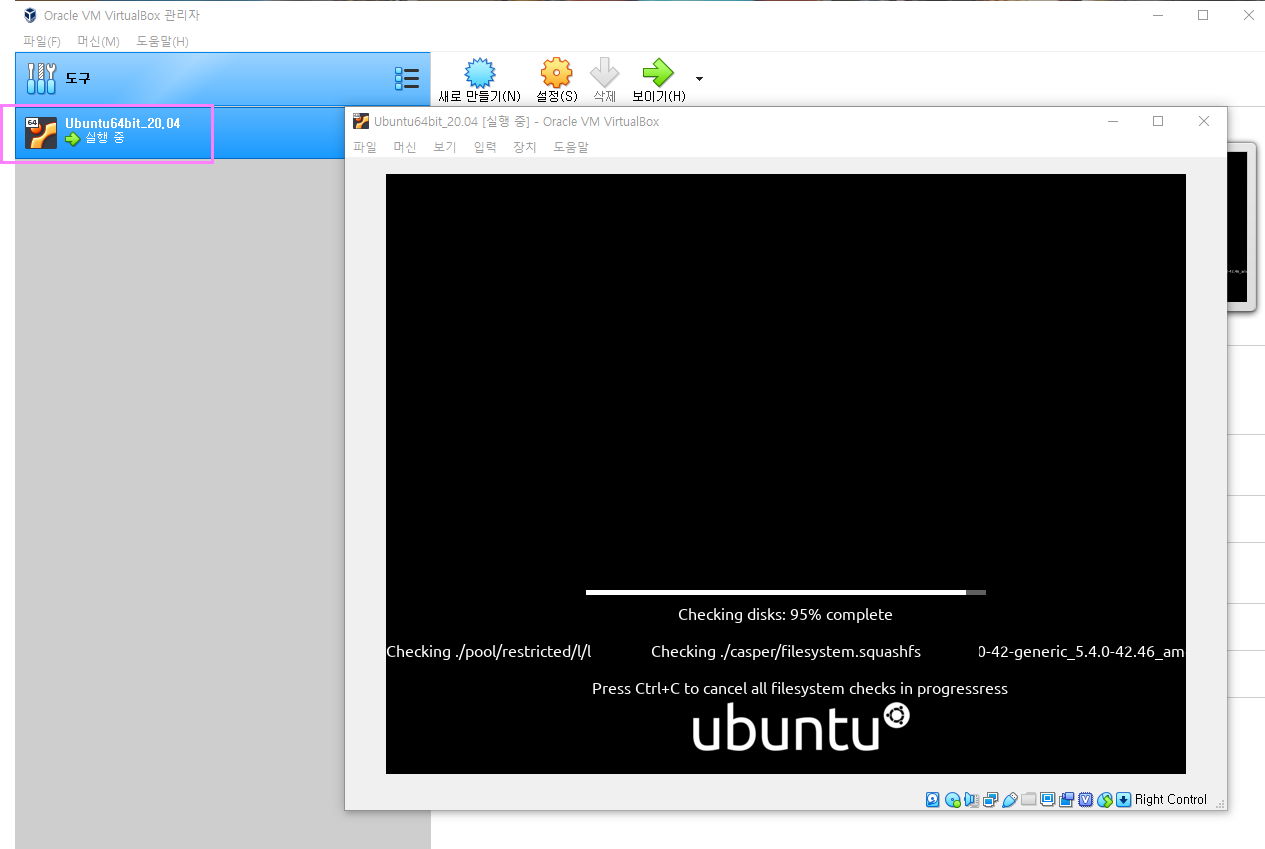Click the 삭제 discard arrow icon
The image size is (1265, 849).
[605, 72]
